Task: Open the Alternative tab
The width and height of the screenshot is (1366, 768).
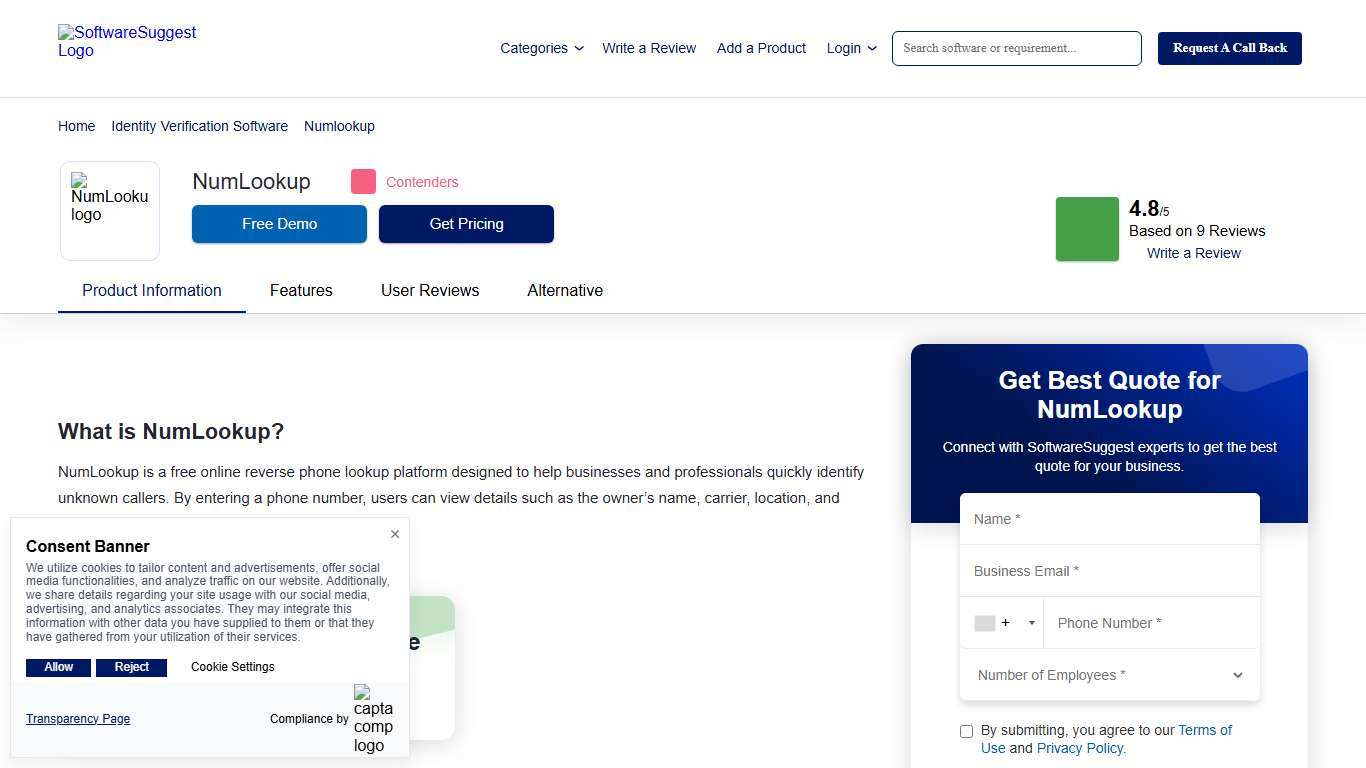Action: pos(565,290)
